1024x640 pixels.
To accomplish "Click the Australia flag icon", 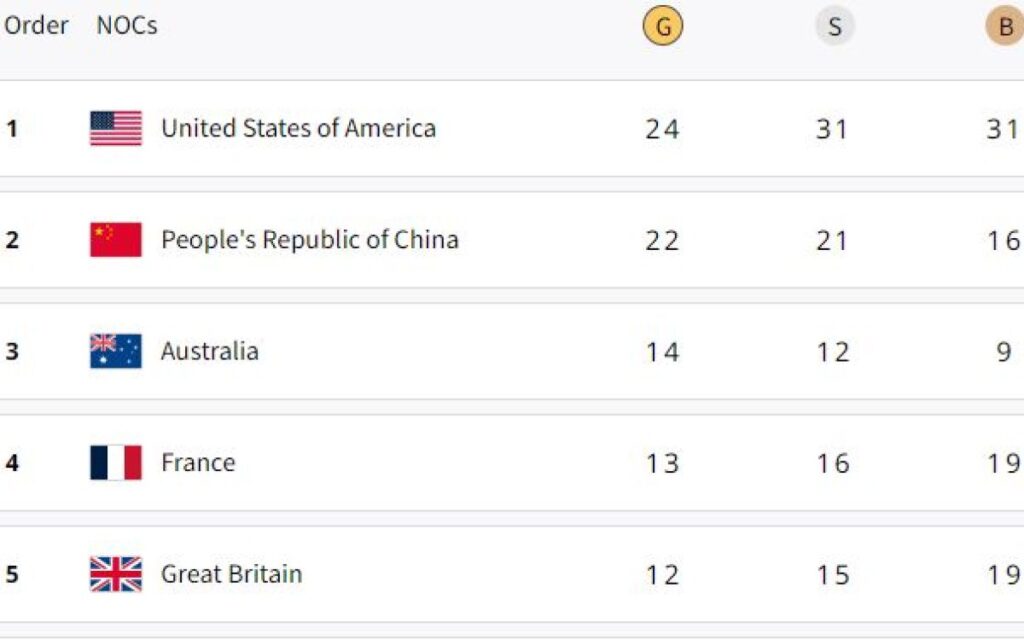I will 116,351.
